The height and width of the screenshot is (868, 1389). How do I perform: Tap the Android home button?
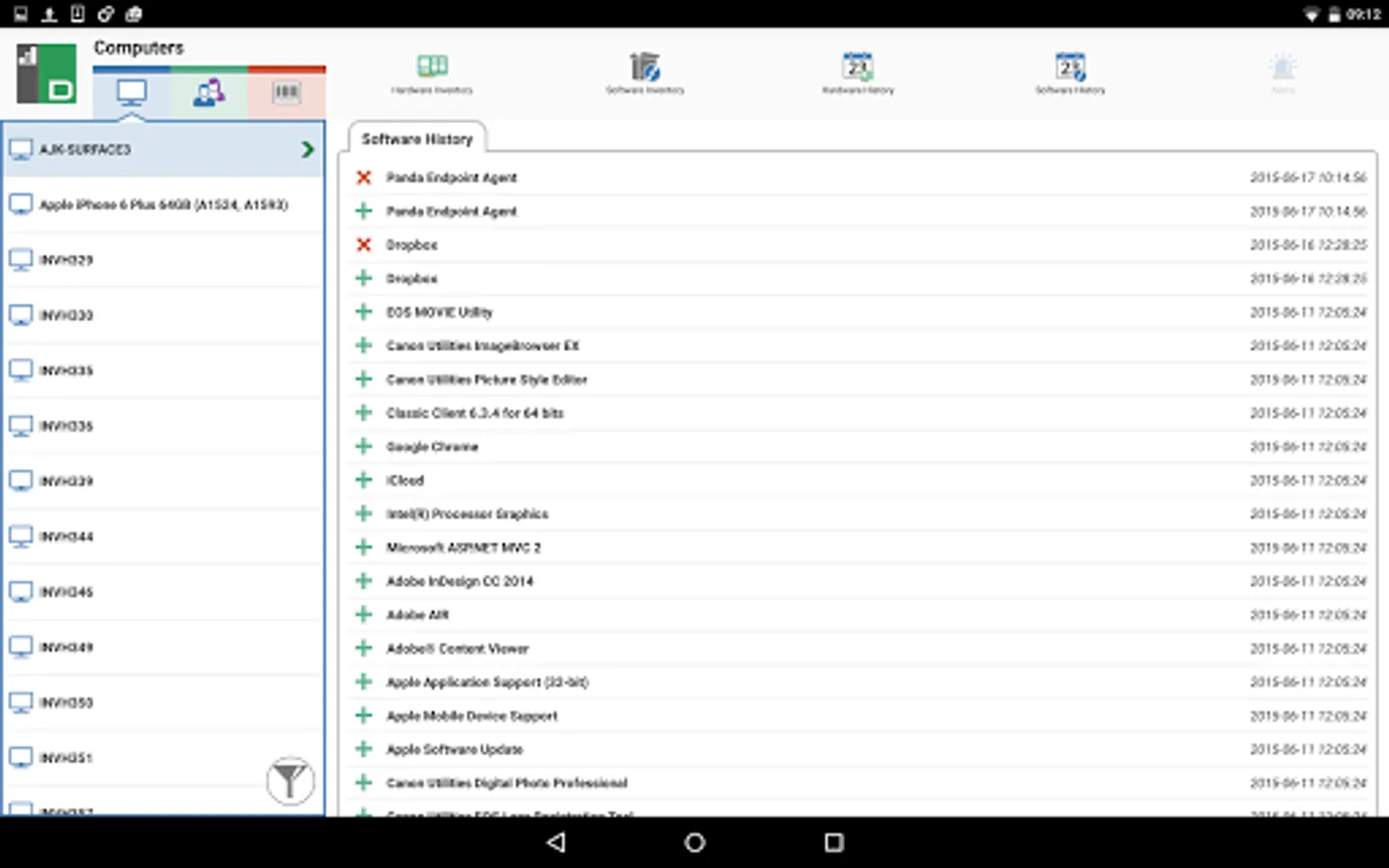pos(694,842)
